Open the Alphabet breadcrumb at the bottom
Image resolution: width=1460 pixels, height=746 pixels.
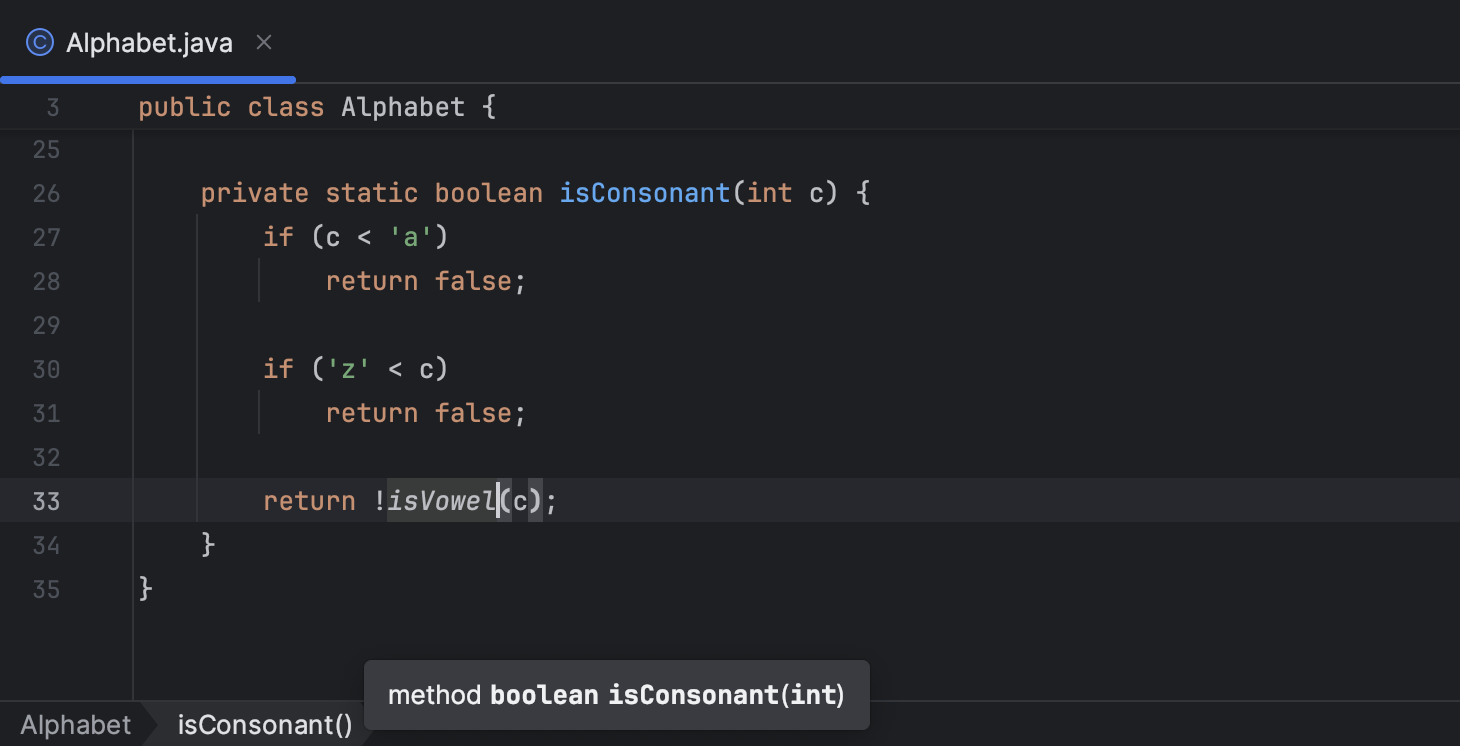point(75,724)
